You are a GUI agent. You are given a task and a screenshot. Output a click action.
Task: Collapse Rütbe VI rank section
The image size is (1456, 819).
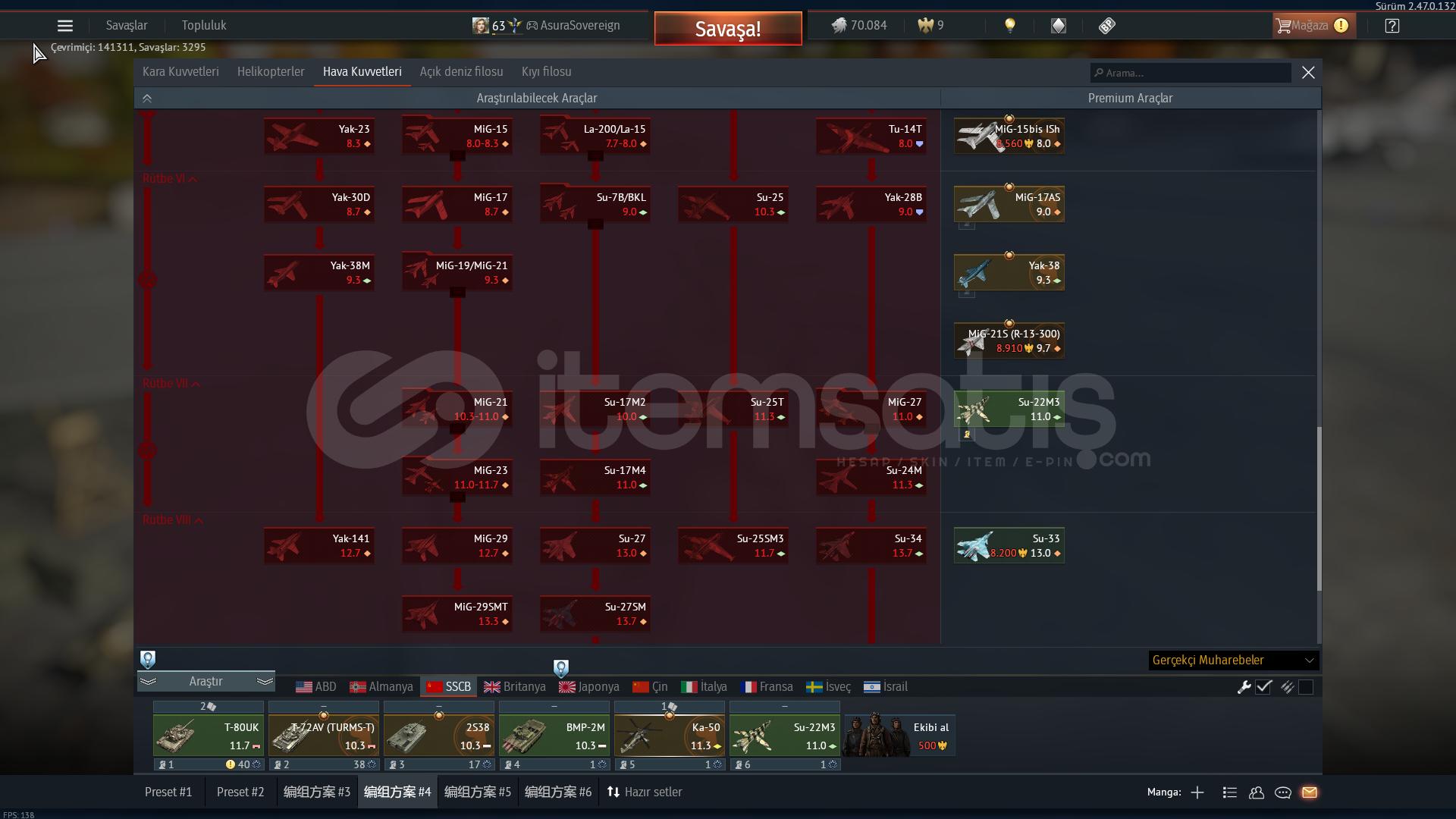click(170, 179)
